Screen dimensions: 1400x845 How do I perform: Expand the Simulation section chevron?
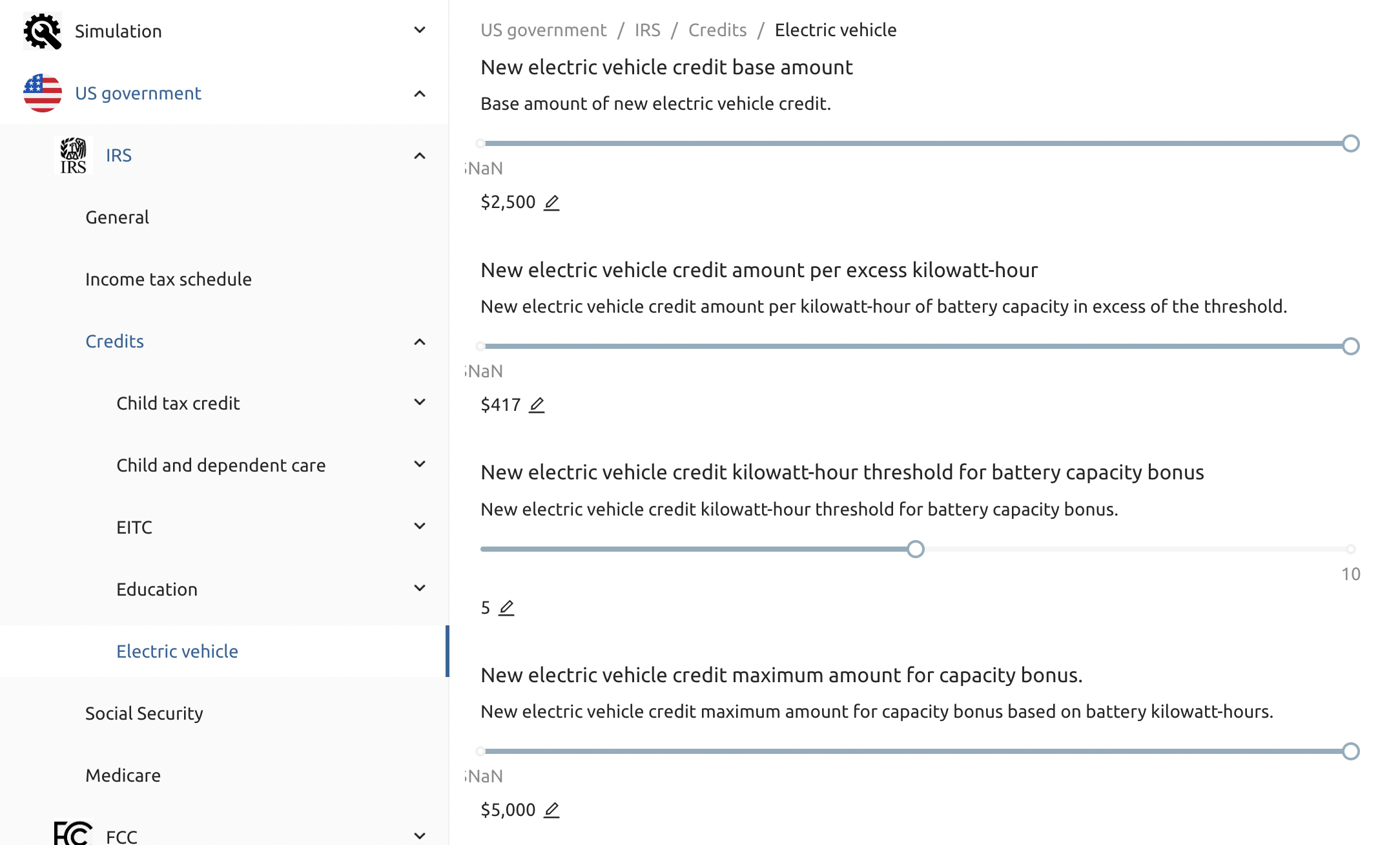(420, 30)
